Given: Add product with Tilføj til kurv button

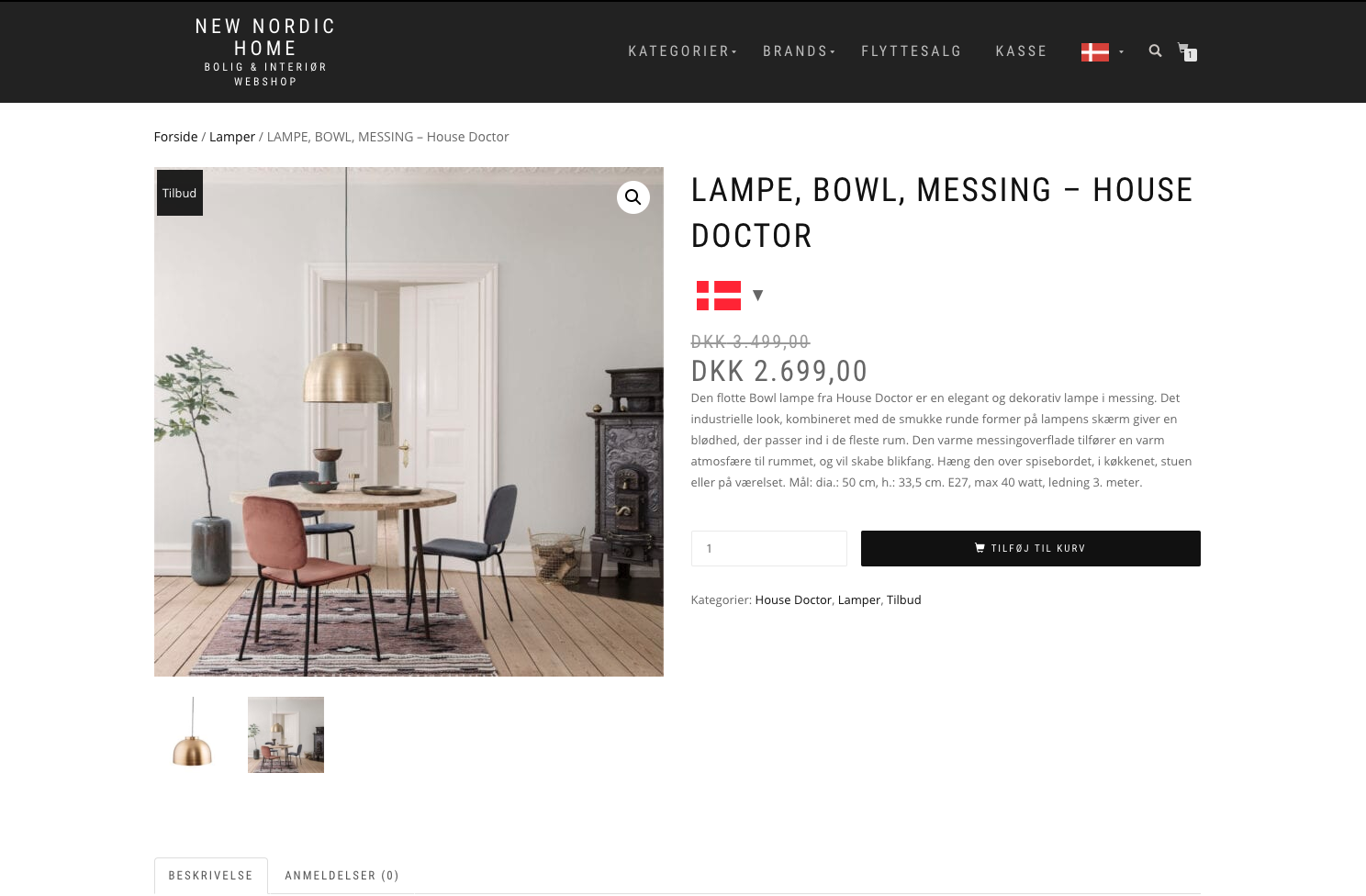Looking at the screenshot, I should 1031,548.
